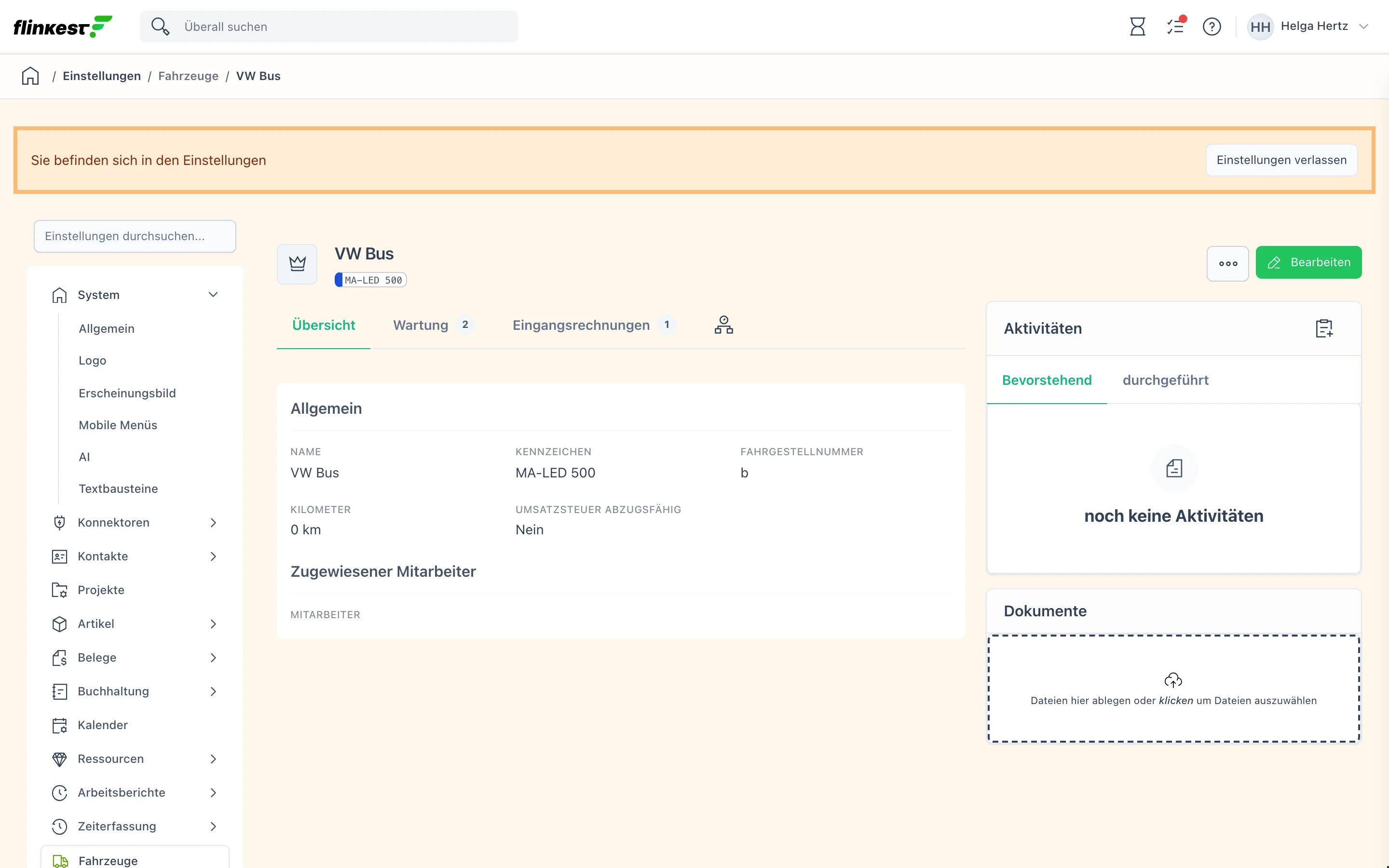
Task: Expand the Belege section chevron
Action: 213,658
